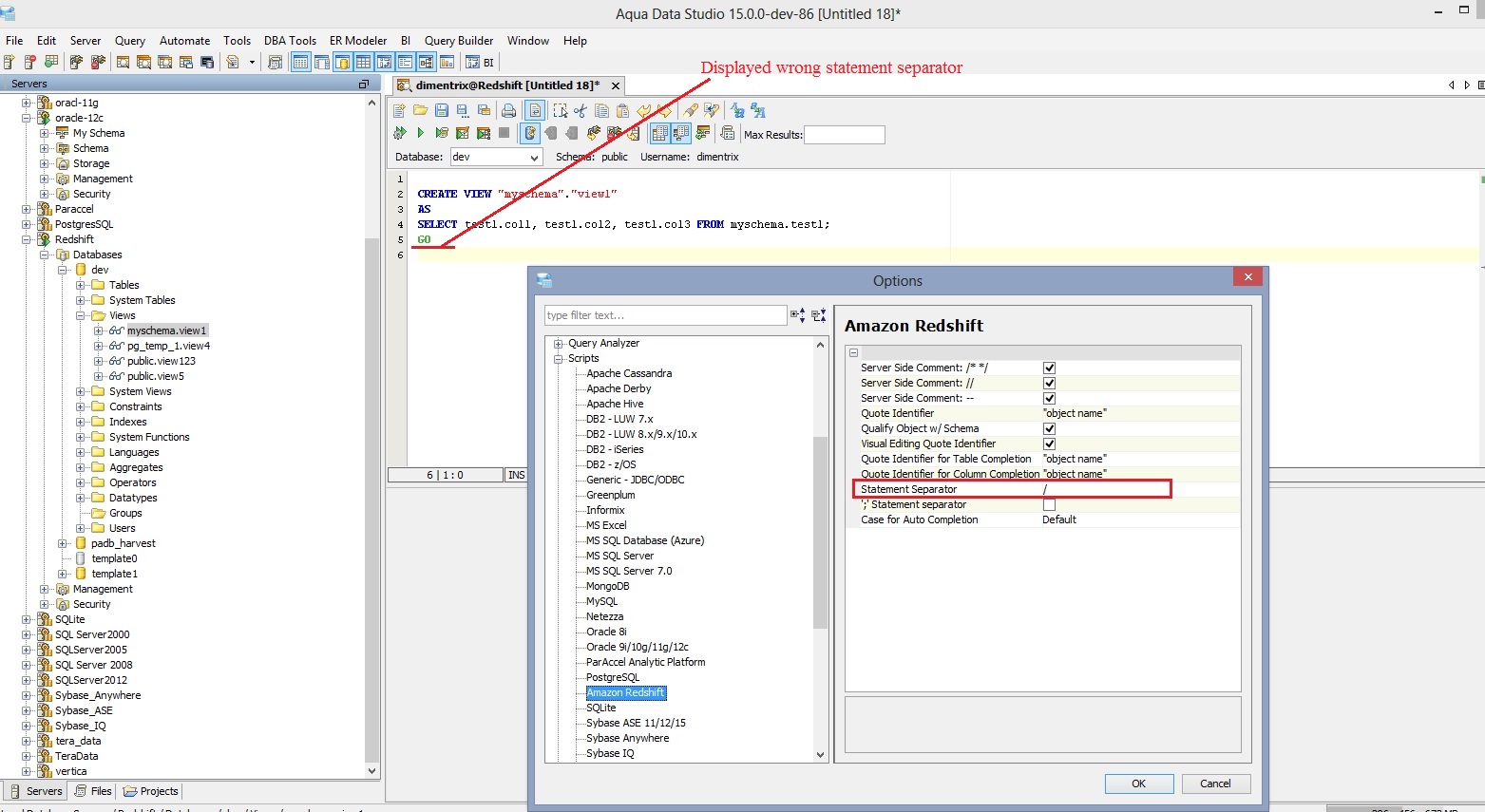Click the Save script floppy icon
Image resolution: width=1485 pixels, height=812 pixels.
(x=442, y=111)
